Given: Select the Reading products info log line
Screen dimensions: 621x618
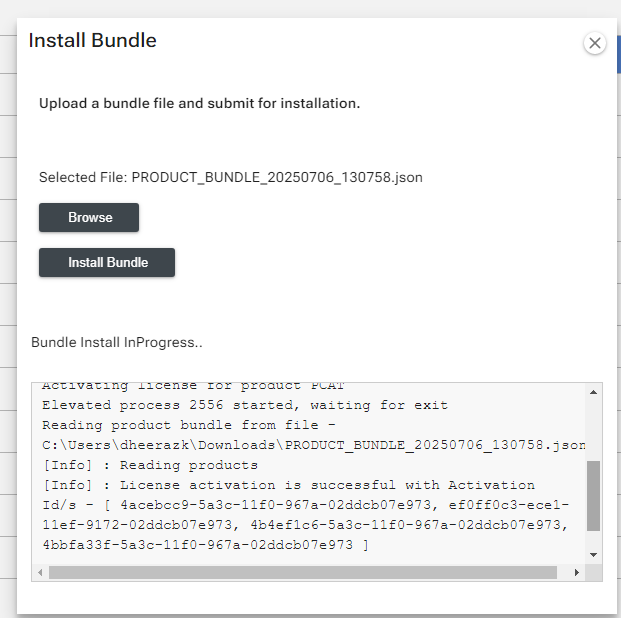Looking at the screenshot, I should click(x=149, y=465).
